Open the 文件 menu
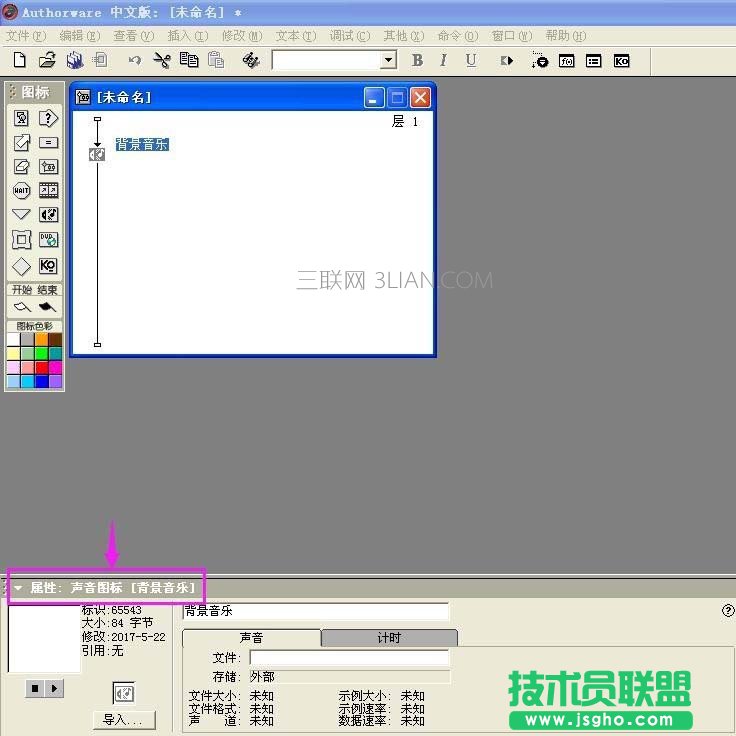 click(x=26, y=36)
